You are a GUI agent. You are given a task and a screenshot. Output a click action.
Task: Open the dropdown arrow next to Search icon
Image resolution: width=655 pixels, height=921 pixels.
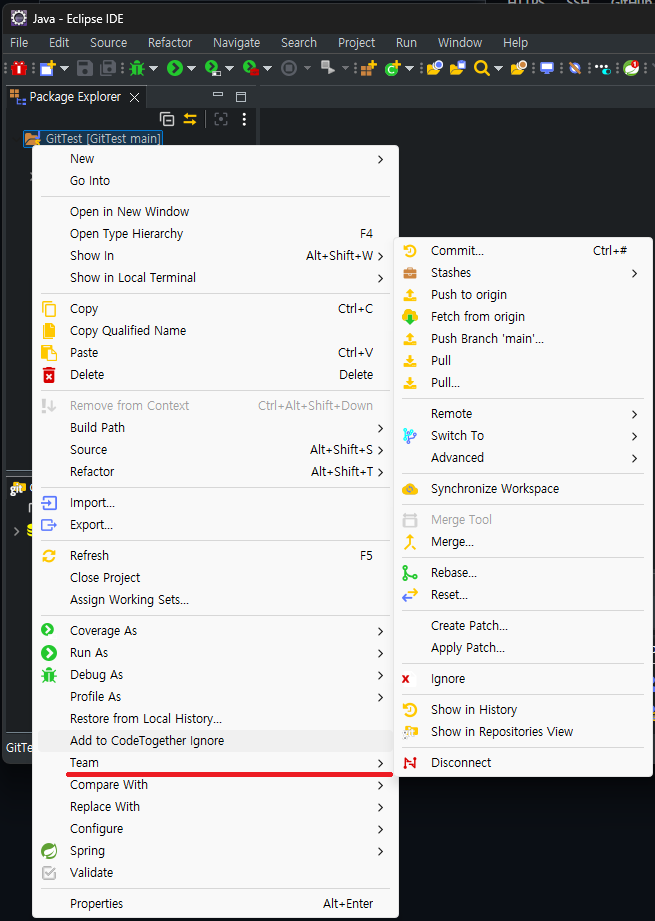499,69
